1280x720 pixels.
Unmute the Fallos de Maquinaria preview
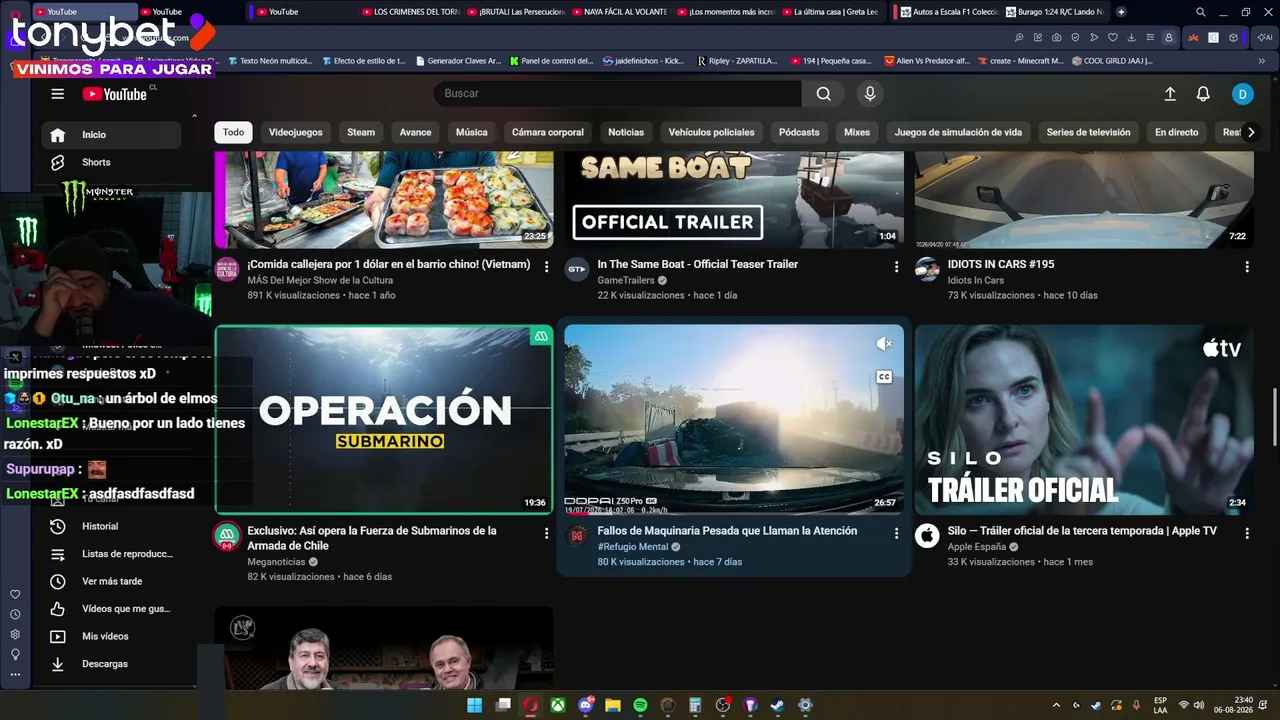pos(884,344)
